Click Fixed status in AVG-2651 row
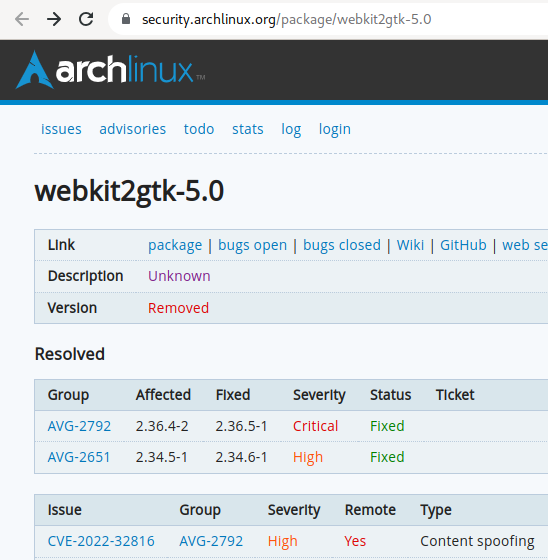The image size is (548, 560). click(x=387, y=457)
